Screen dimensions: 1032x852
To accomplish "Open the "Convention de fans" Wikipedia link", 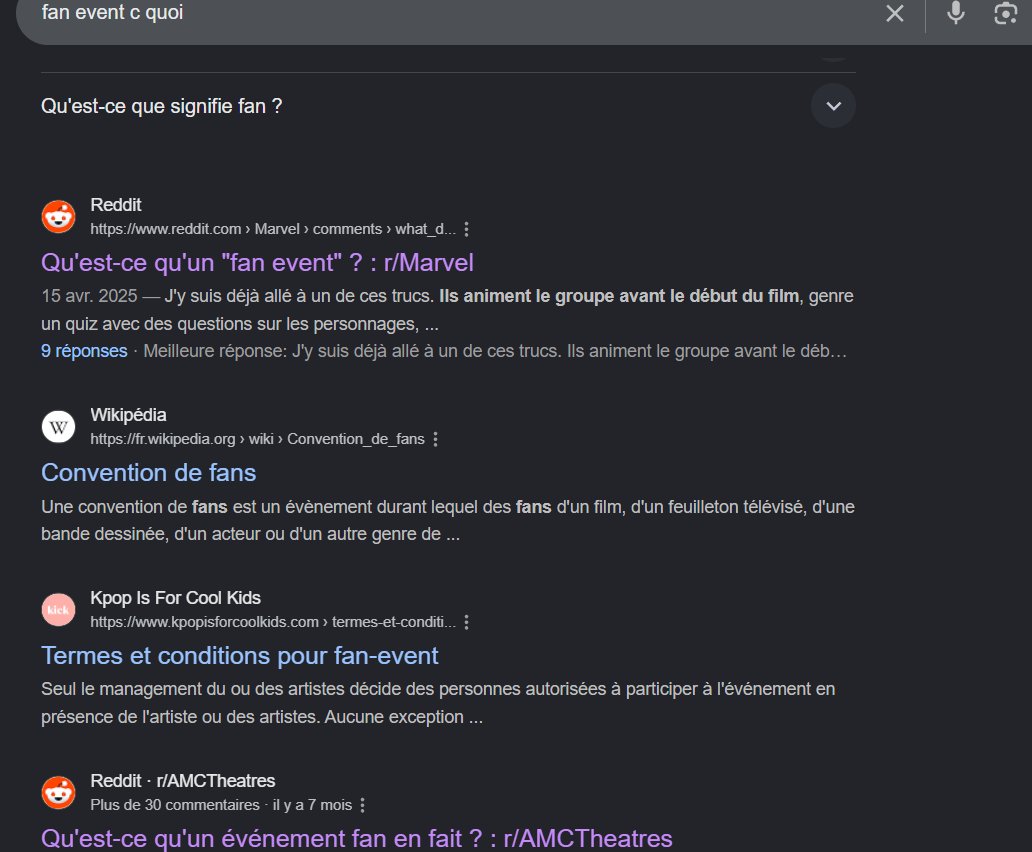I will tap(149, 472).
